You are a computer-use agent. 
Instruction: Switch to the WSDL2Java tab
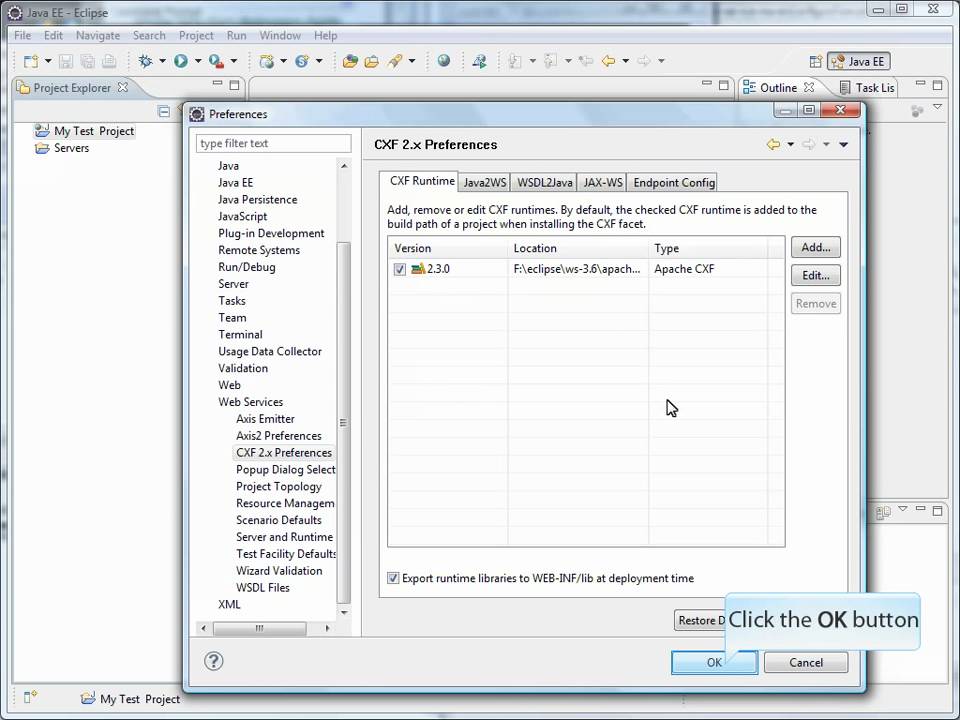[544, 182]
